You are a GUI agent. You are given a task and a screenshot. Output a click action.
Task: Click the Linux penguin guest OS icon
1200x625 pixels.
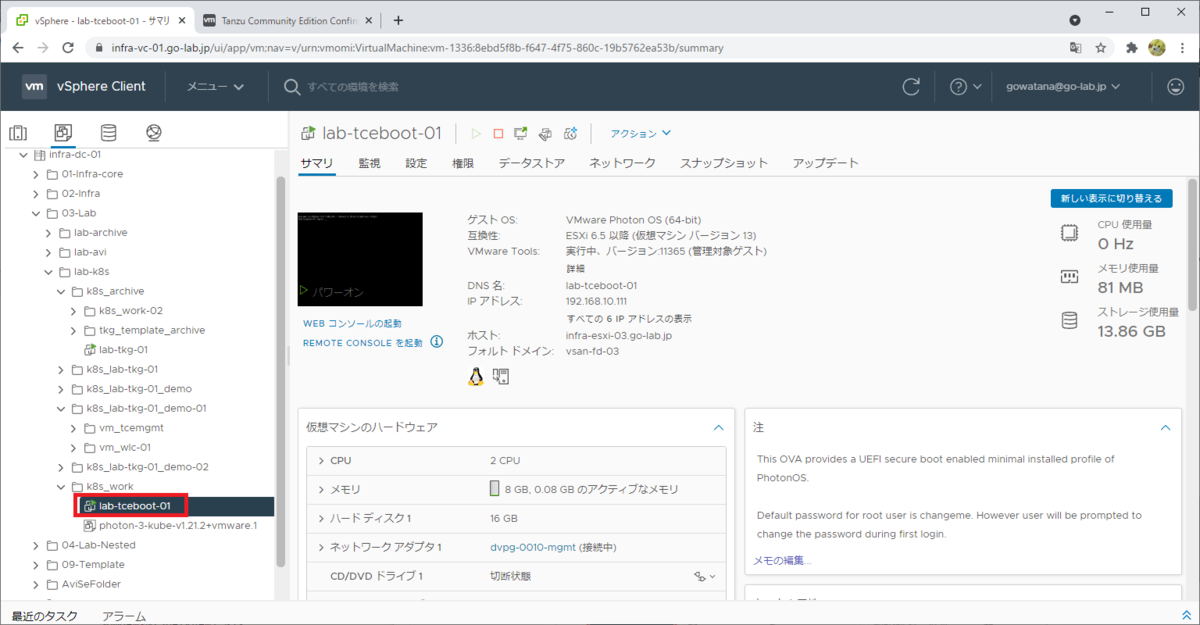coord(476,376)
